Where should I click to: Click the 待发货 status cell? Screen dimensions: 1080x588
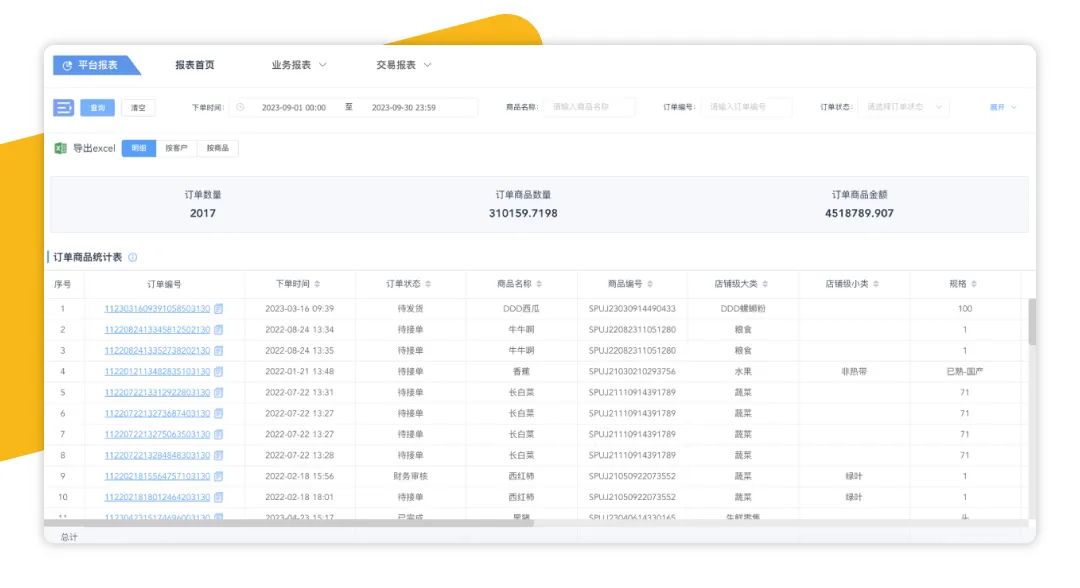tap(411, 309)
